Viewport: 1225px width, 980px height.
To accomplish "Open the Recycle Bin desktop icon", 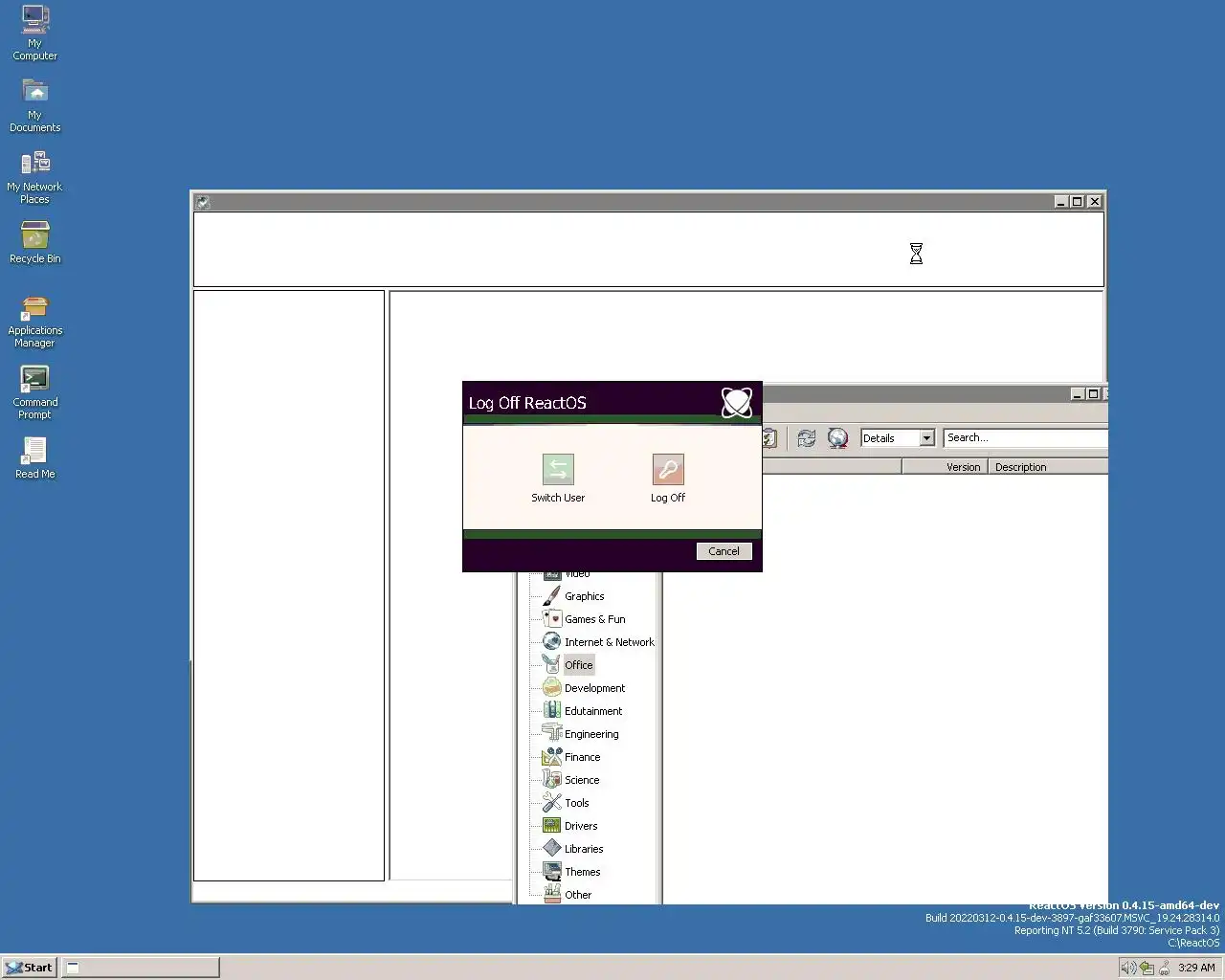I will (x=34, y=242).
